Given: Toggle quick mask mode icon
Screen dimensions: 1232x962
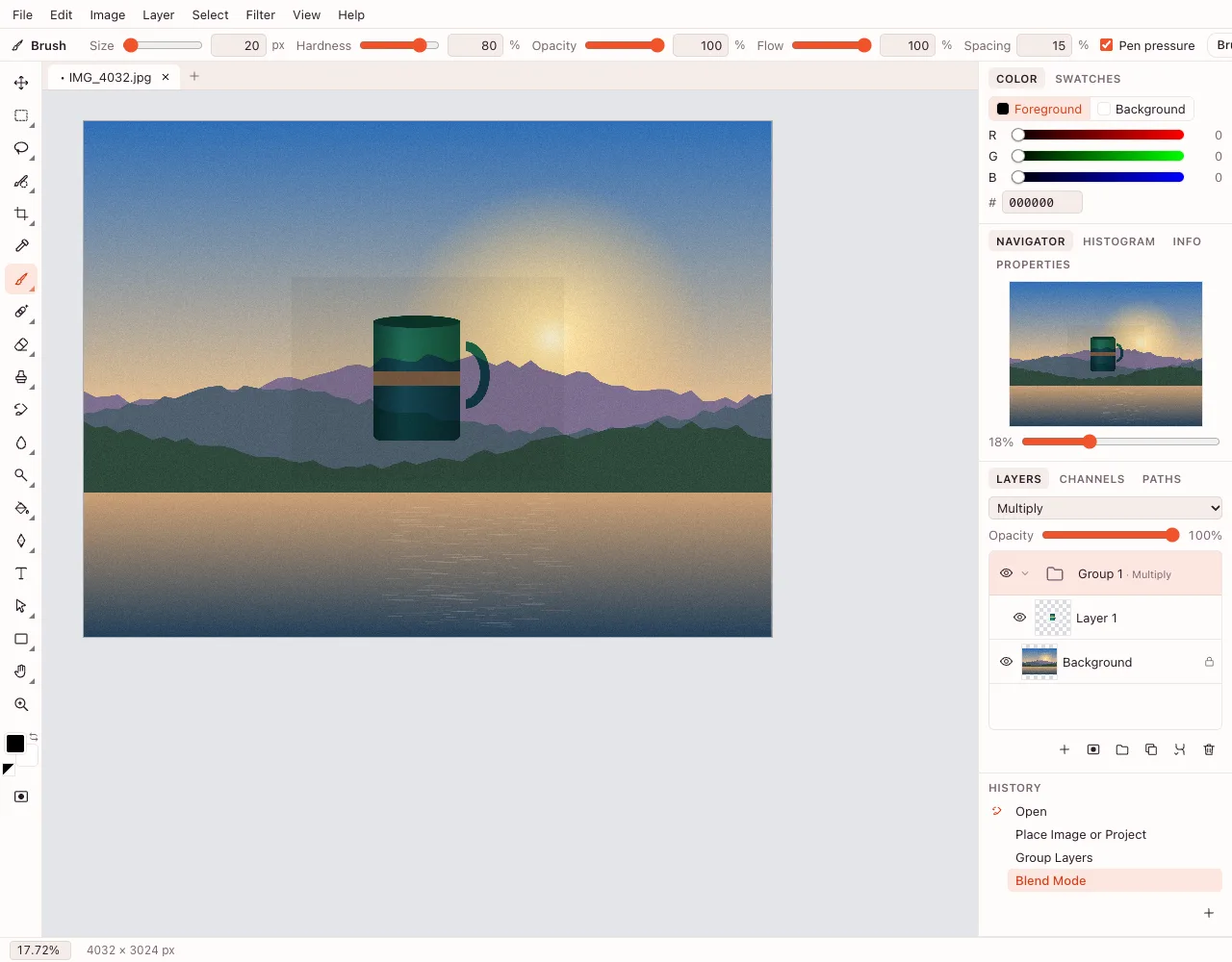Looking at the screenshot, I should pos(21,797).
